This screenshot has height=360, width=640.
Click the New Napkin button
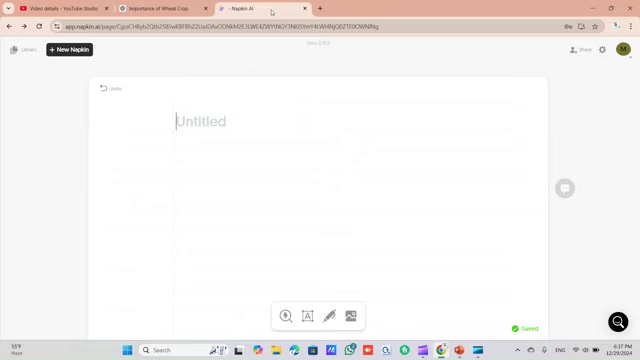pos(69,50)
